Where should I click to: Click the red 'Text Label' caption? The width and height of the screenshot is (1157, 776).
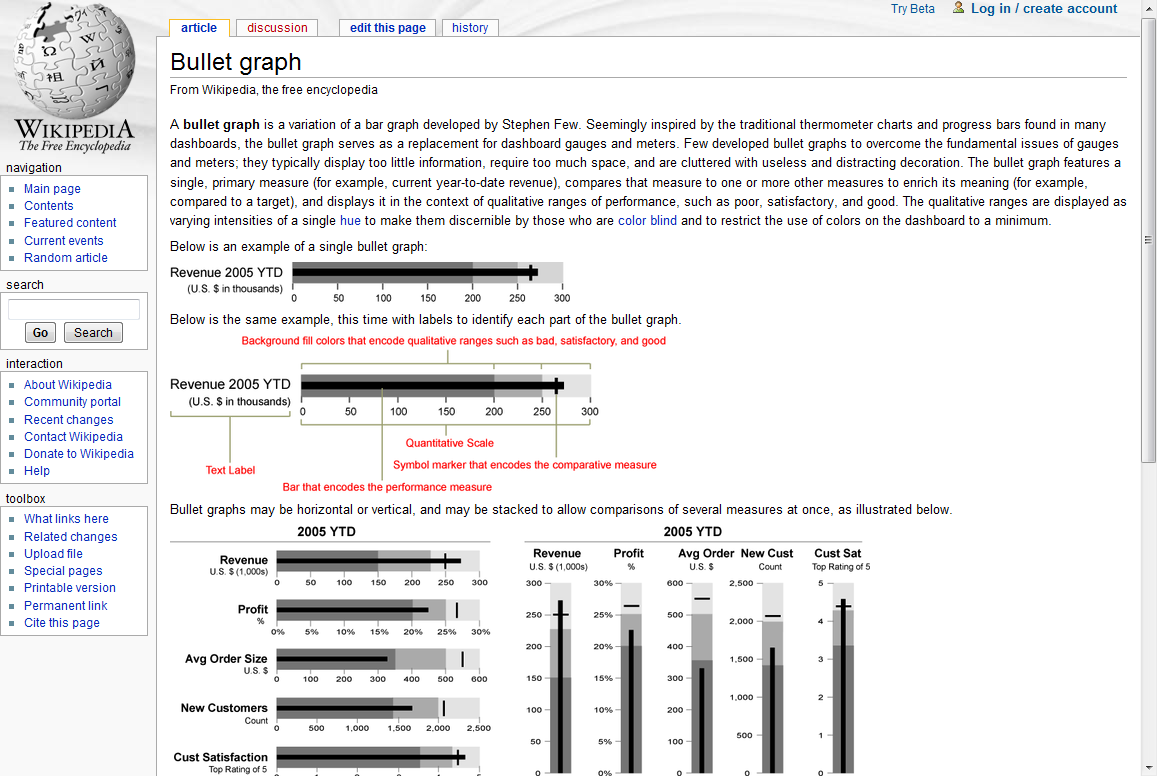[230, 470]
